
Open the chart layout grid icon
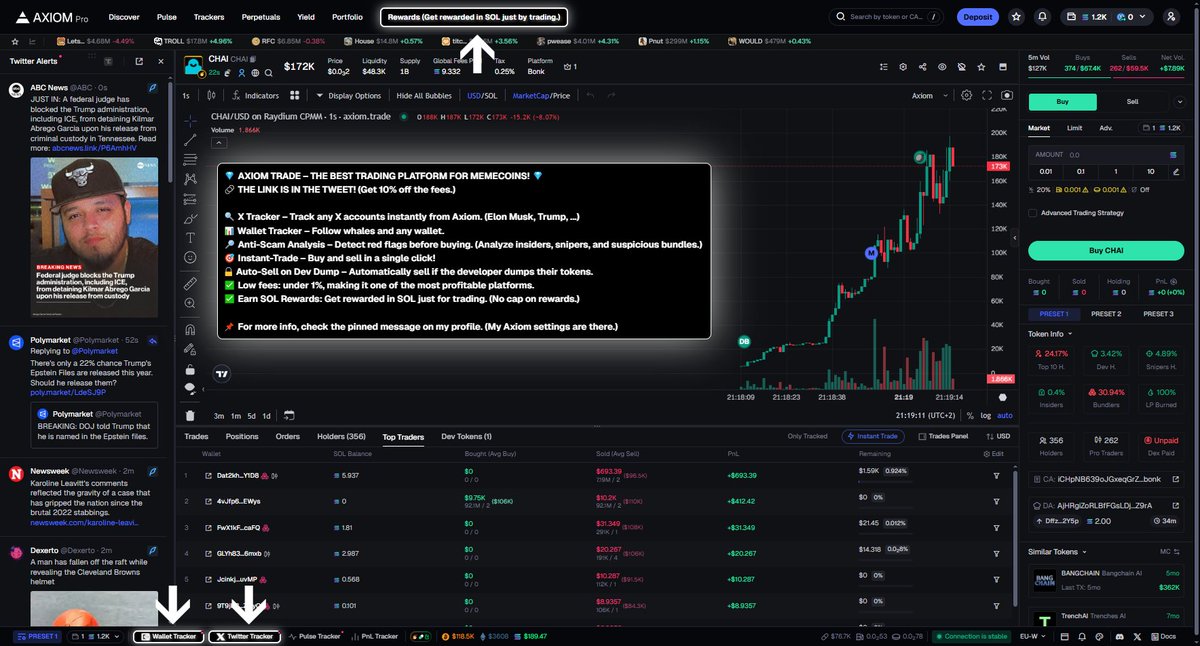click(294, 95)
